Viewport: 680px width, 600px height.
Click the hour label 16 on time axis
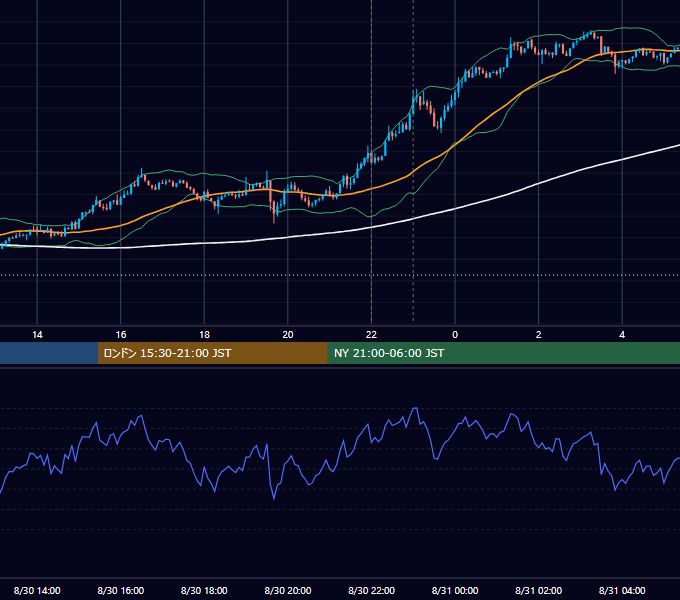[x=121, y=335]
